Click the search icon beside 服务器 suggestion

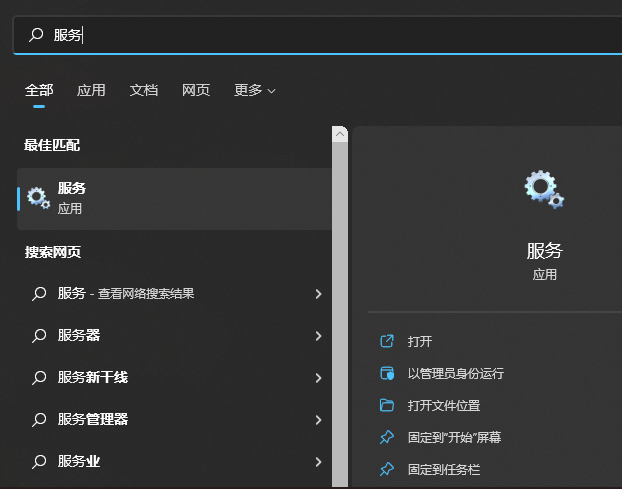pyautogui.click(x=39, y=336)
